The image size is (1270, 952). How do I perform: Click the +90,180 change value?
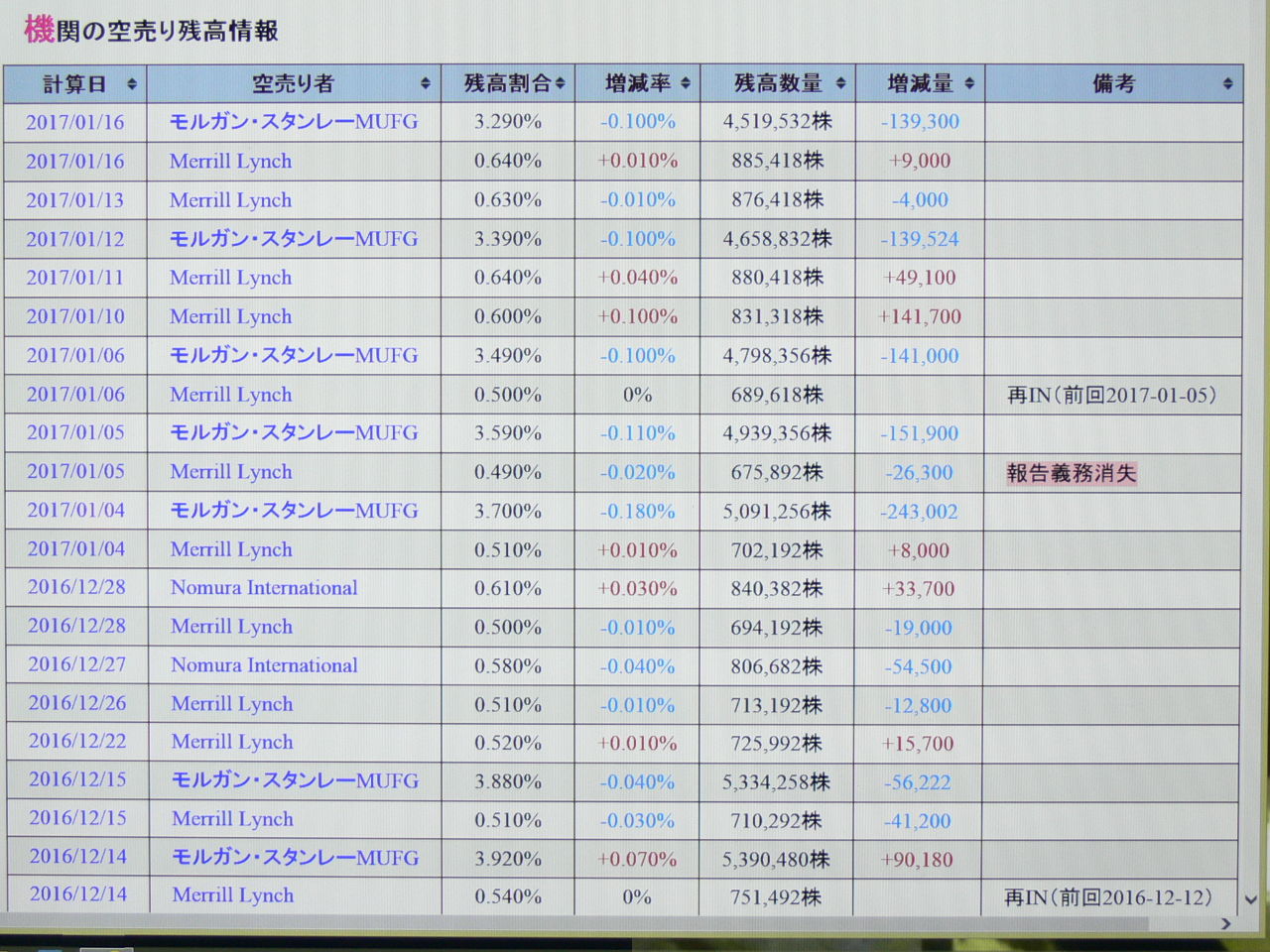[917, 860]
